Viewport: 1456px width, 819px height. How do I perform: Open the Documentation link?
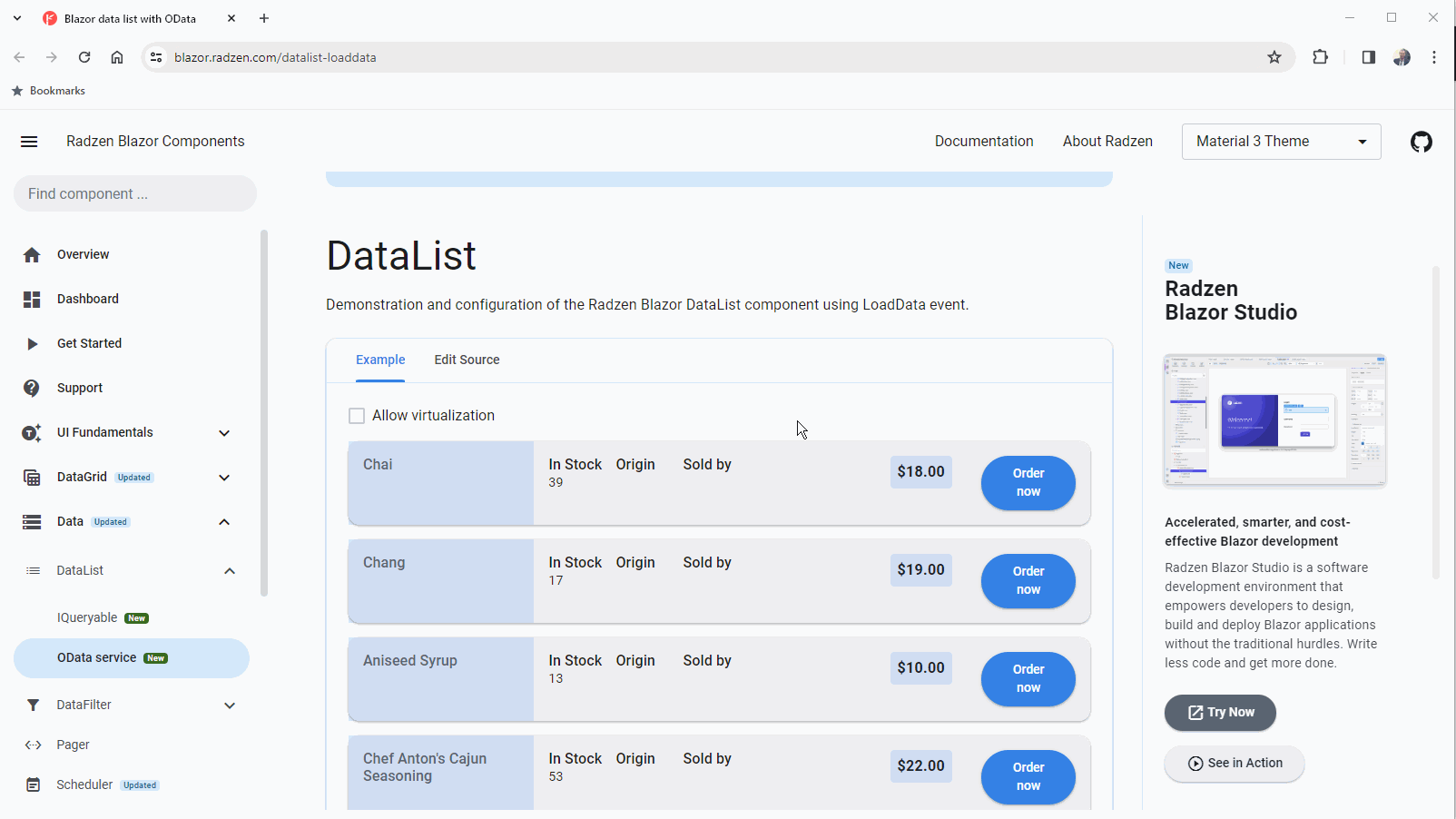(984, 142)
